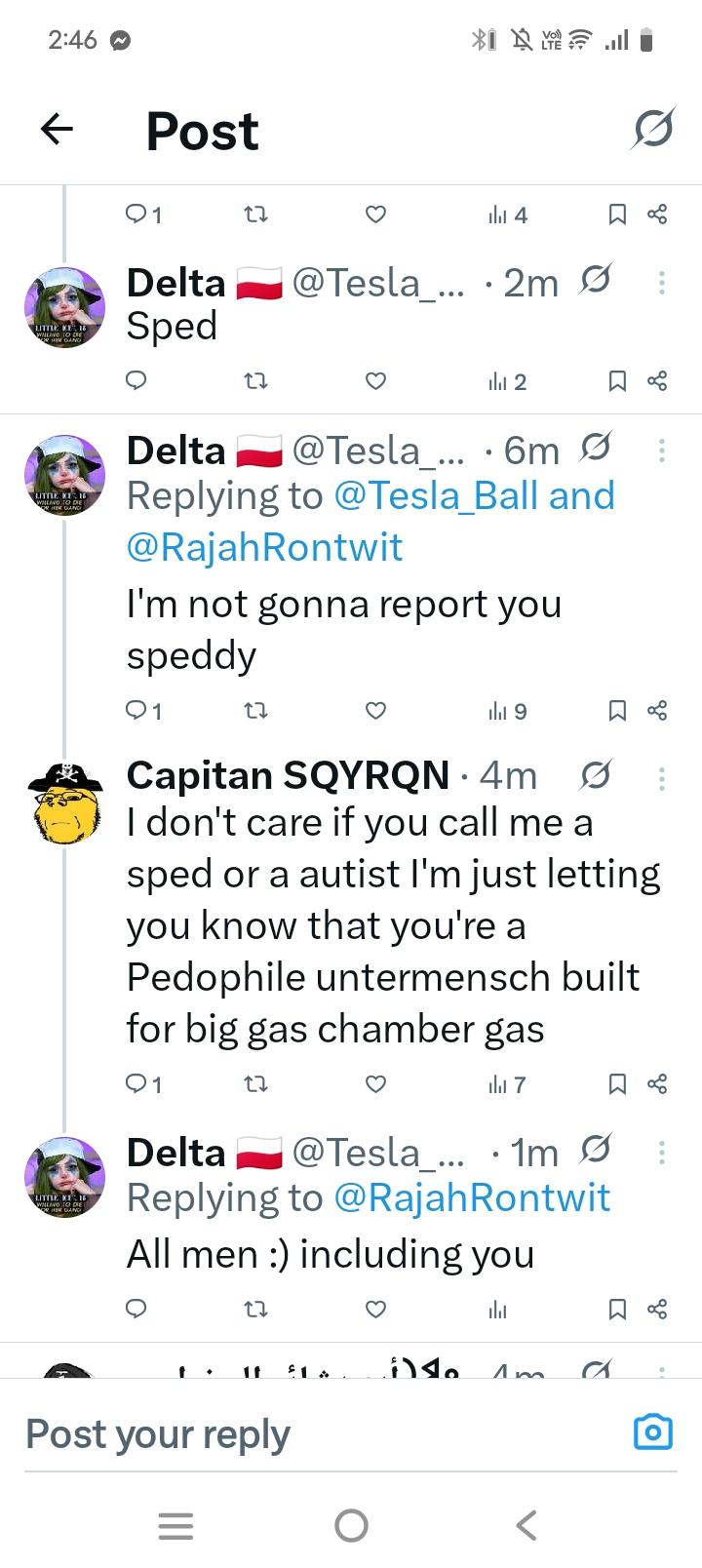View analytics of Capitan SQYRQN's post
The image size is (702, 1568).
(x=506, y=1084)
